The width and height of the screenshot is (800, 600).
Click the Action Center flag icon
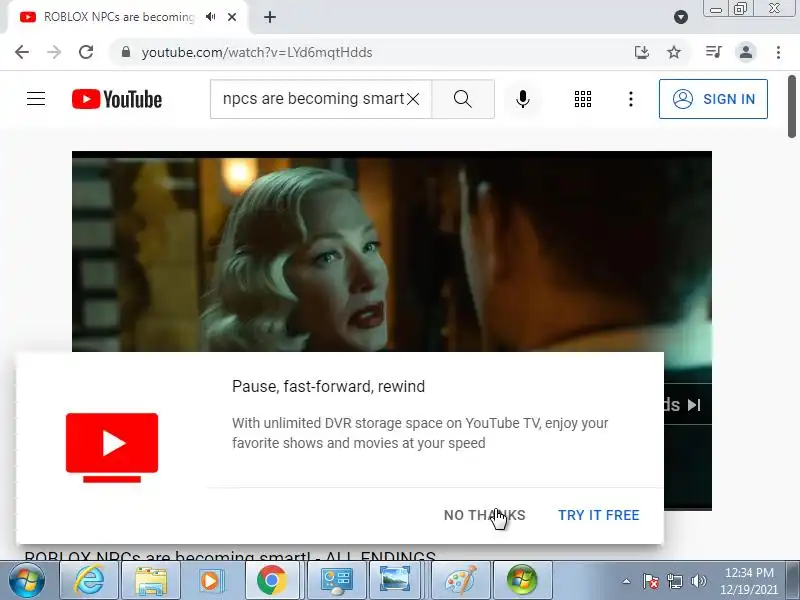[x=651, y=581]
